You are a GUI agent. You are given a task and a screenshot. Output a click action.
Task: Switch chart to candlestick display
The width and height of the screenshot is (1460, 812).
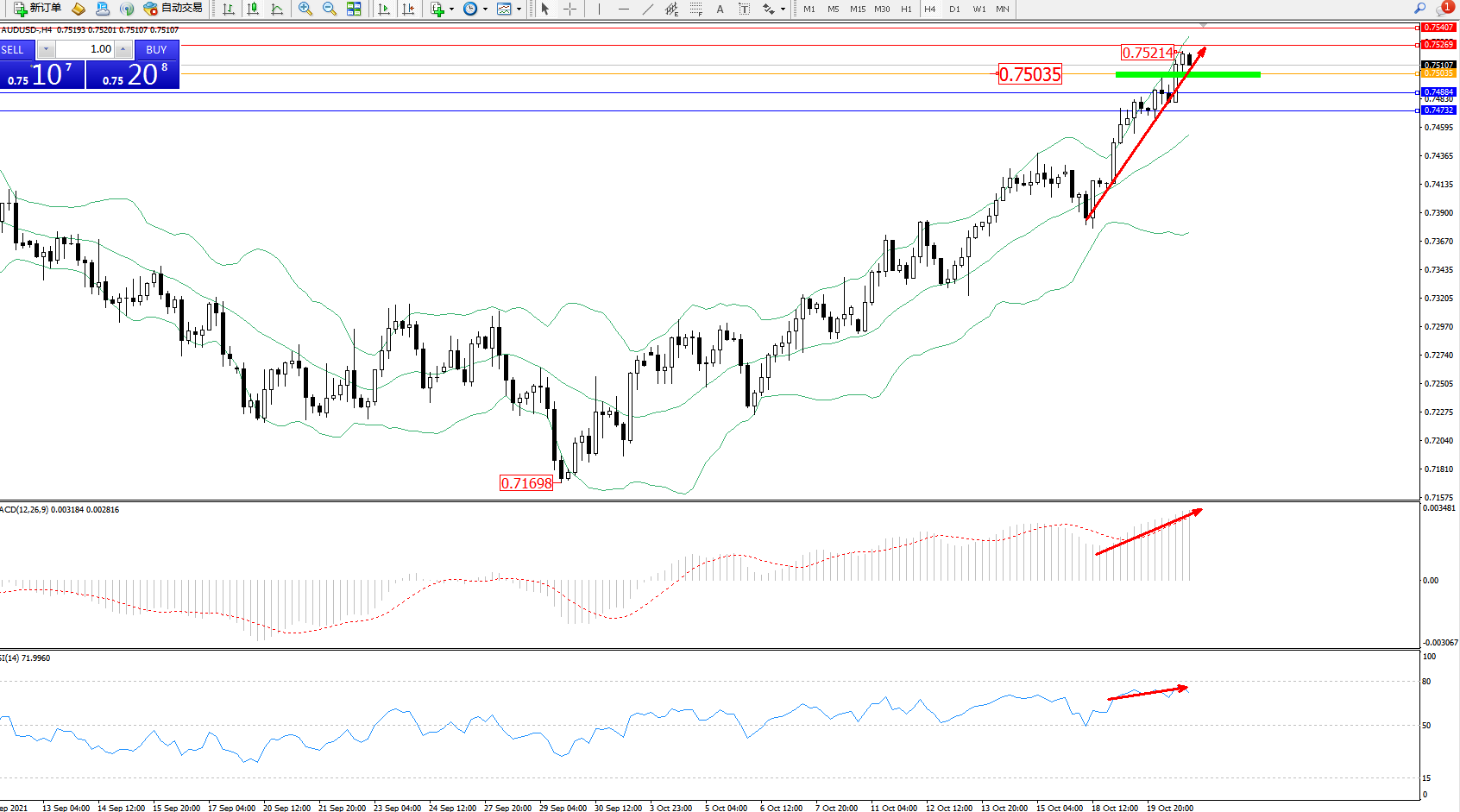click(253, 9)
